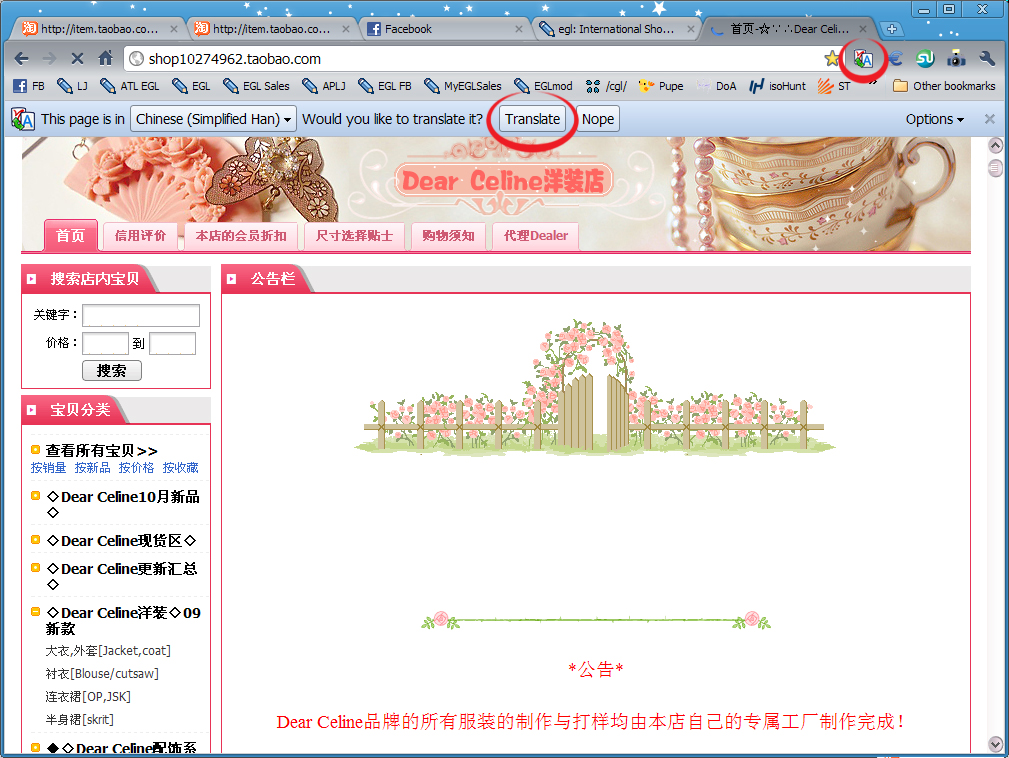This screenshot has width=1009, height=758.
Task: Open the DoA bookmark
Action: [x=717, y=86]
